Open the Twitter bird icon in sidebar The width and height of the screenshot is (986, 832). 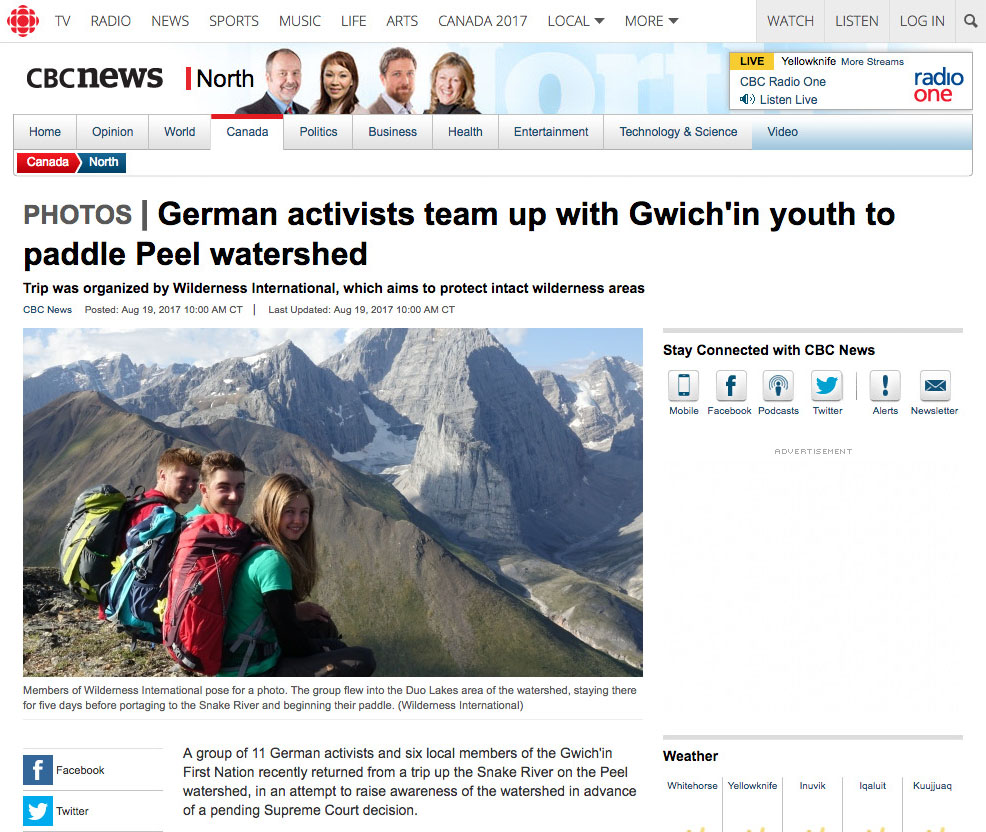click(x=826, y=385)
